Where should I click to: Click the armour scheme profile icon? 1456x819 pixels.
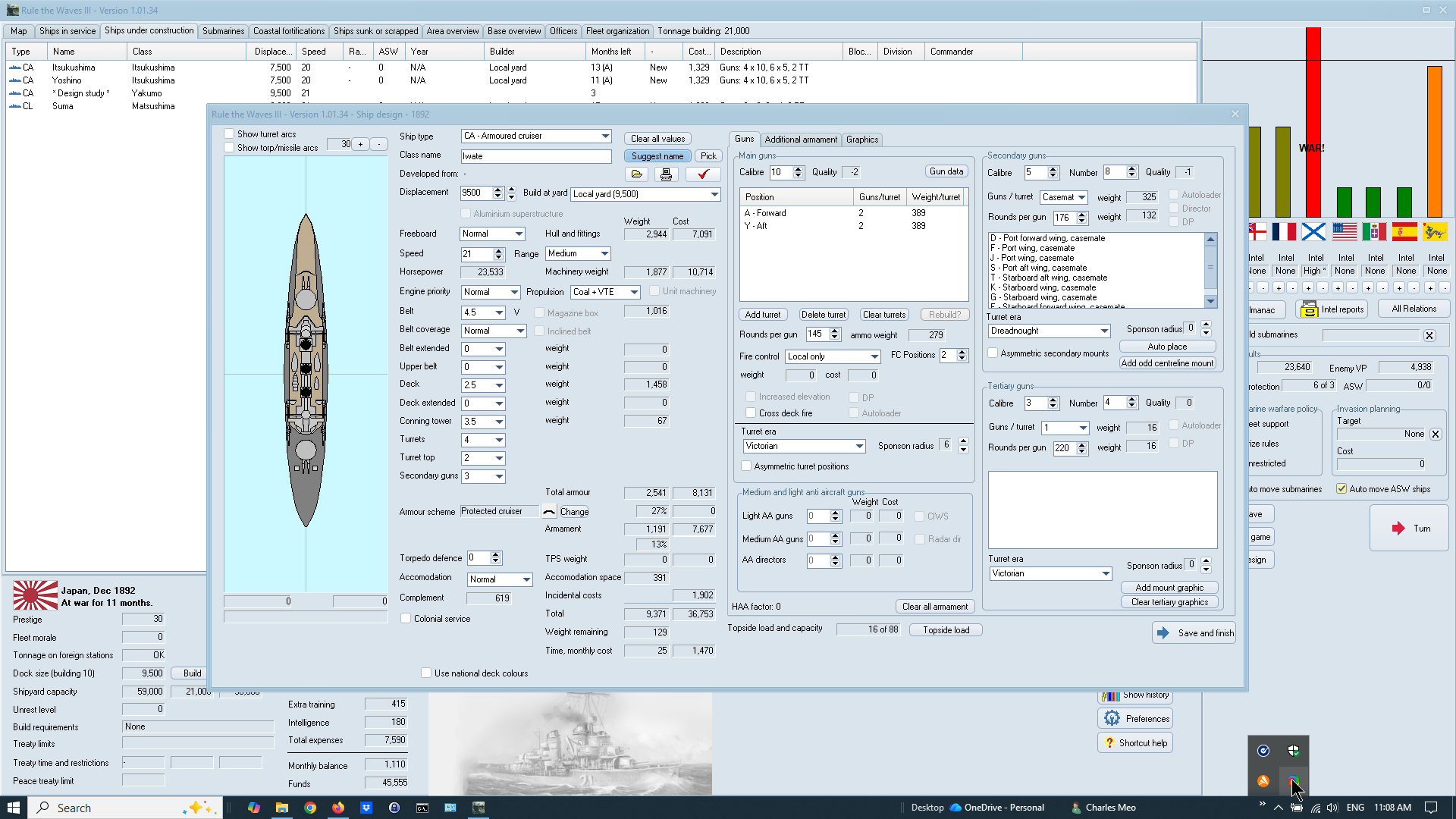[549, 512]
